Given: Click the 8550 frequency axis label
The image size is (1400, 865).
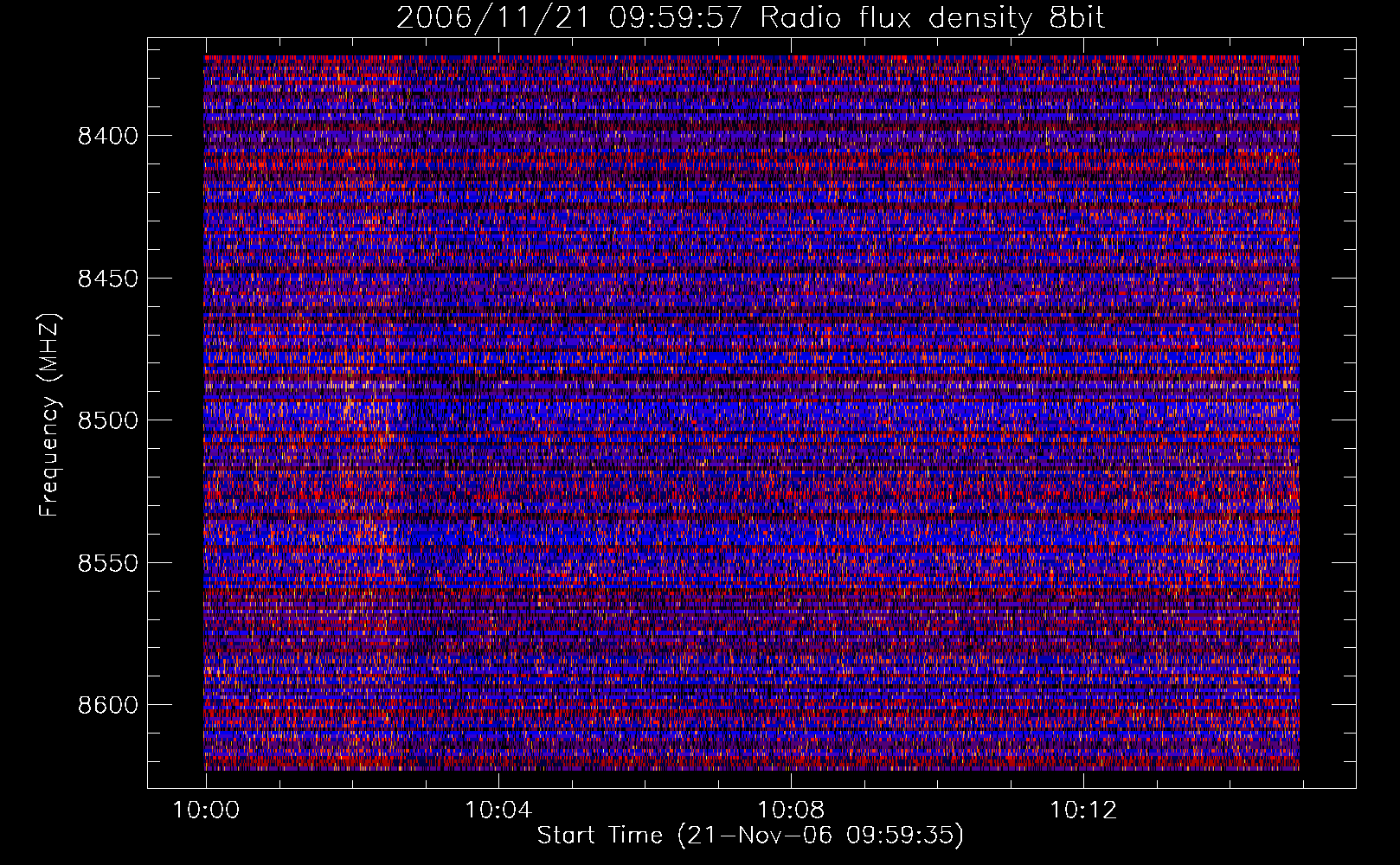Looking at the screenshot, I should click(107, 563).
